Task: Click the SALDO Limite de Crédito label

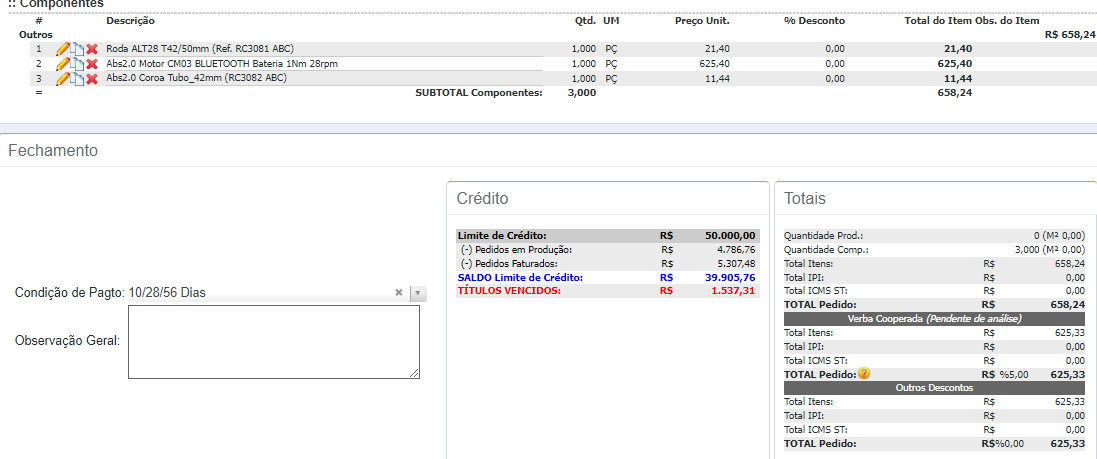Action: tap(520, 278)
